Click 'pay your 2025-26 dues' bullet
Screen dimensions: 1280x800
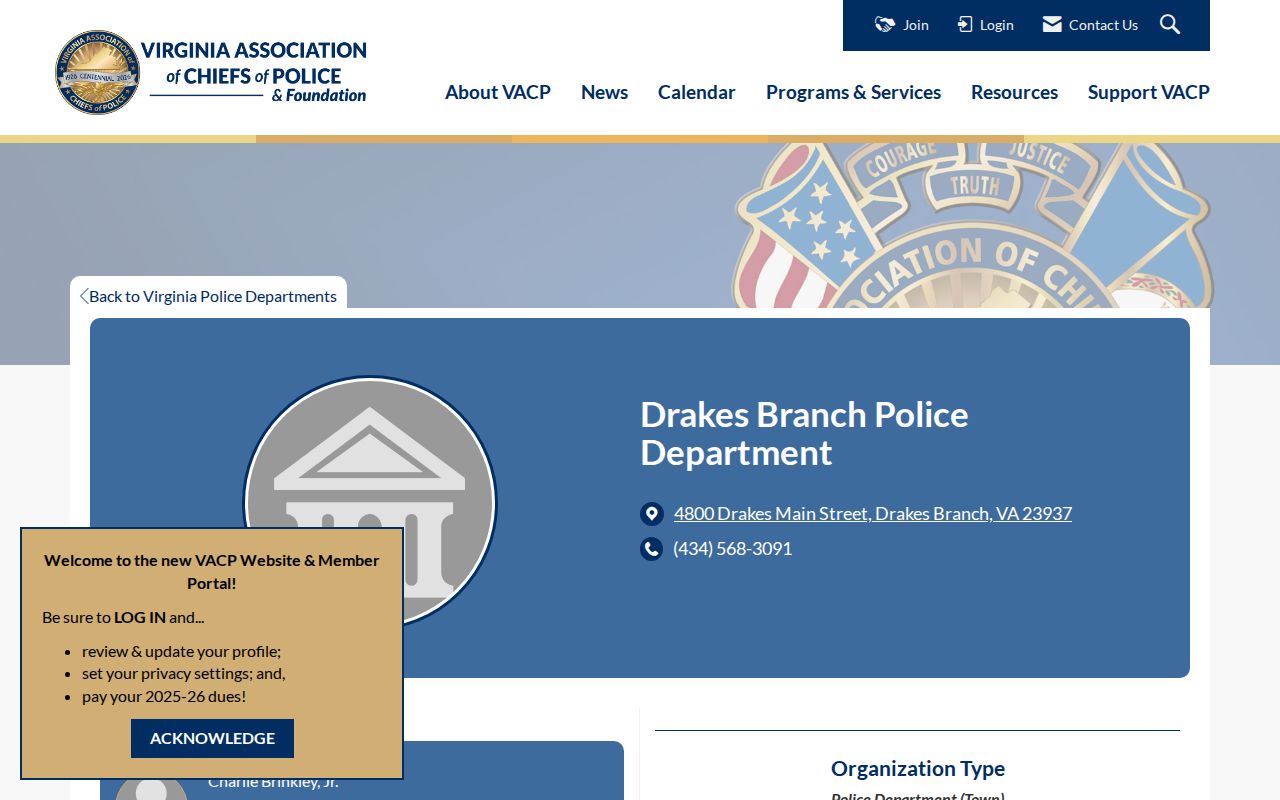[164, 696]
